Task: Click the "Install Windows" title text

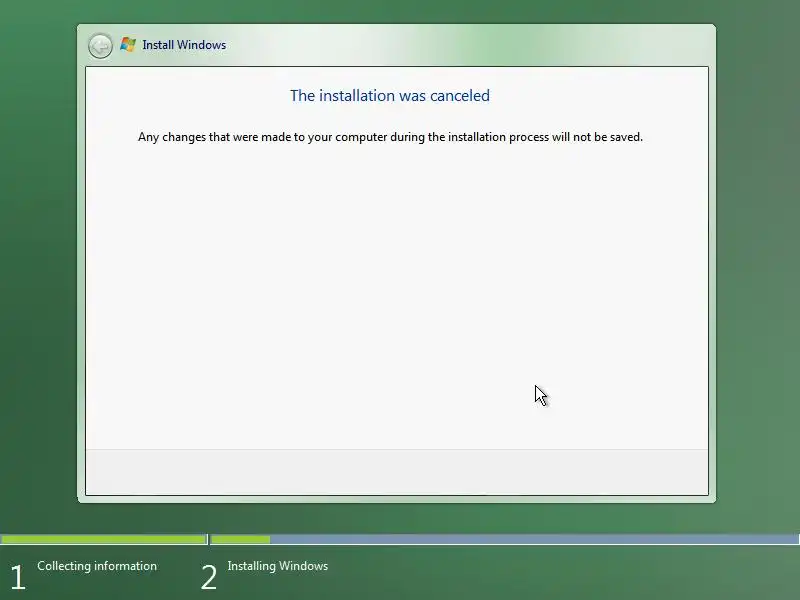Action: pyautogui.click(x=184, y=45)
